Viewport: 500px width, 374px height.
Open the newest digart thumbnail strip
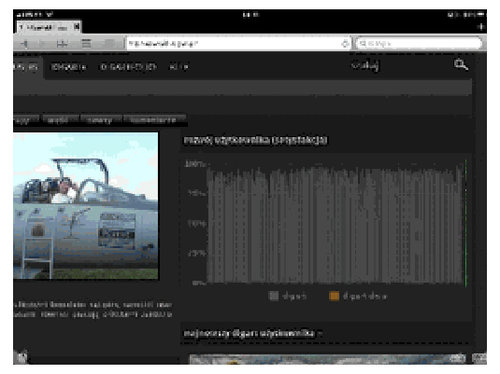point(327,359)
